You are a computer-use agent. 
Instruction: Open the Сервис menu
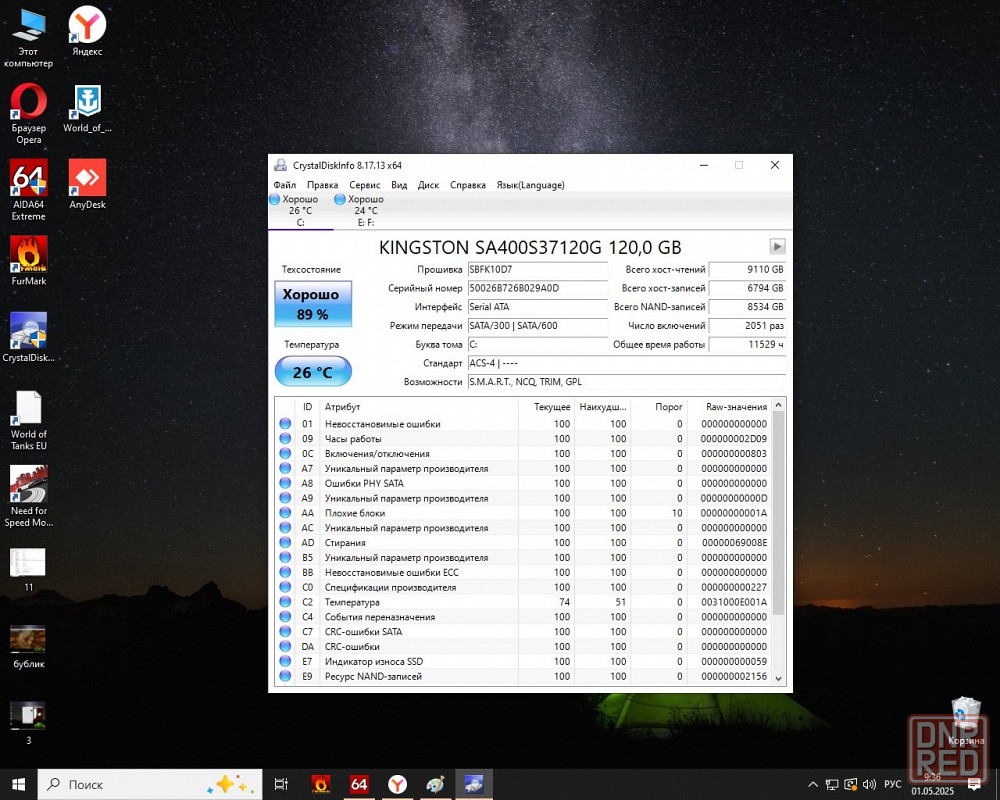pos(365,185)
